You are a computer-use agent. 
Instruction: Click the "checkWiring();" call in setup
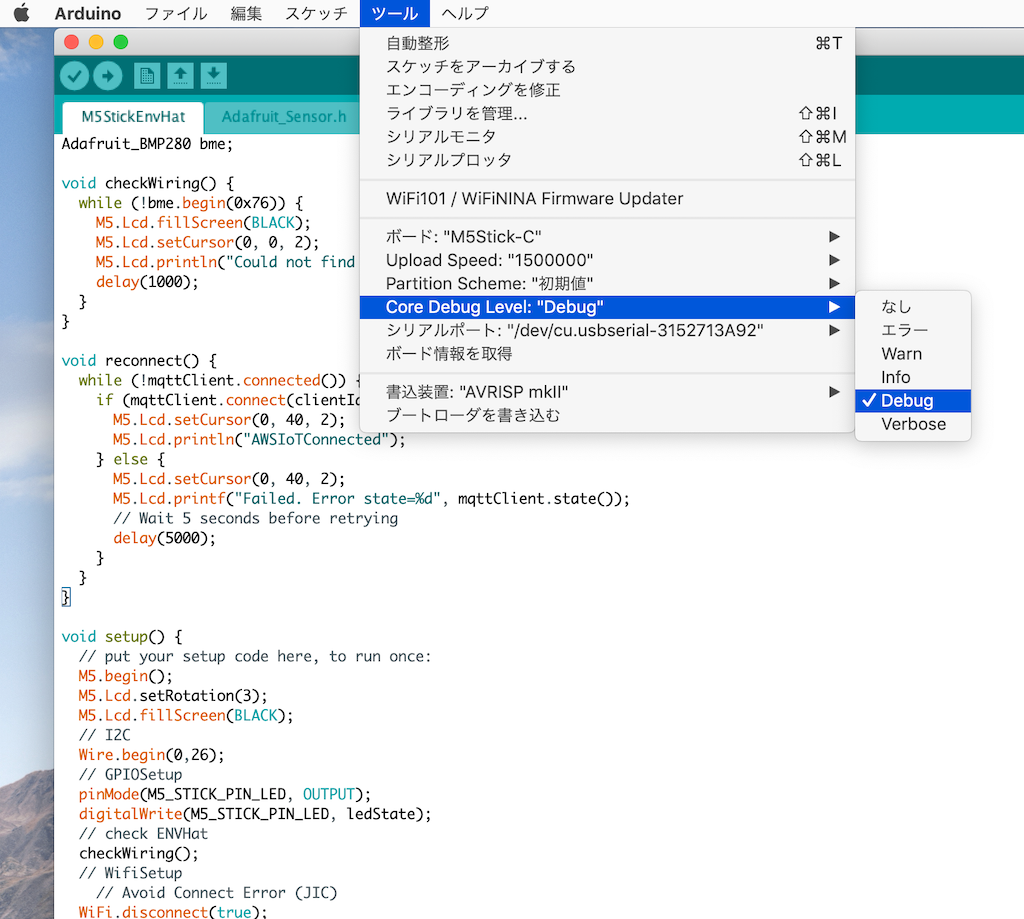point(138,854)
